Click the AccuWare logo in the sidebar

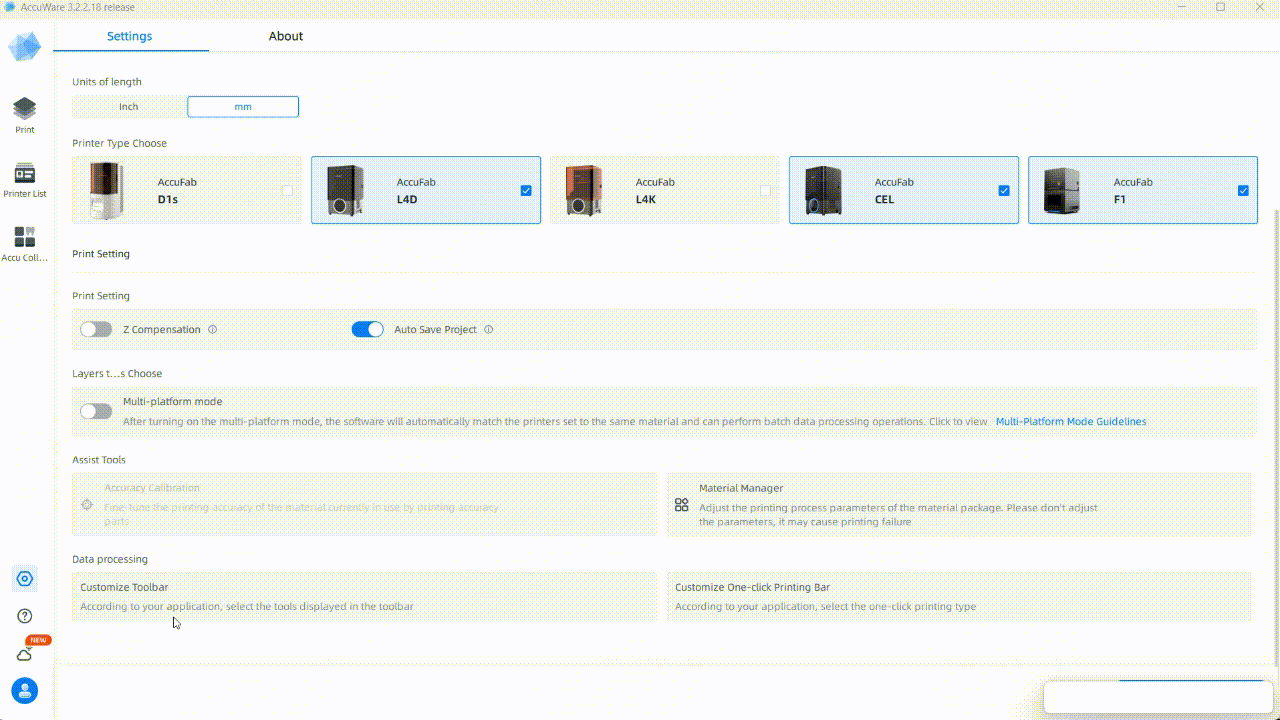25,46
